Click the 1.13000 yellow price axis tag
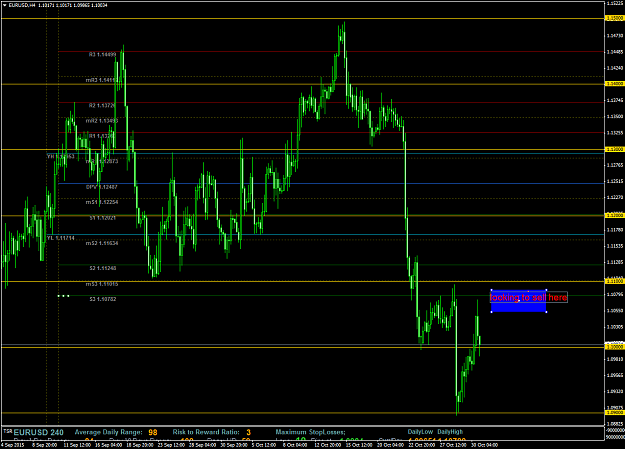The height and width of the screenshot is (449, 625). click(614, 149)
